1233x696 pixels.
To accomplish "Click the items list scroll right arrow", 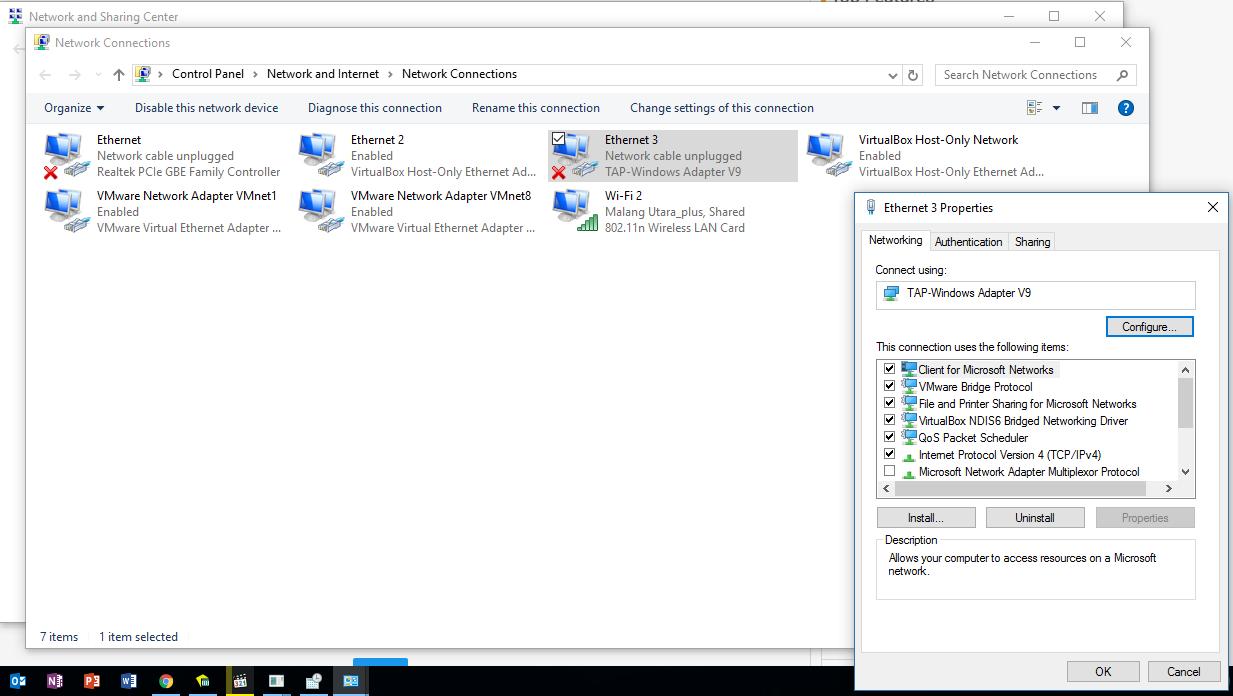I will (x=1168, y=489).
